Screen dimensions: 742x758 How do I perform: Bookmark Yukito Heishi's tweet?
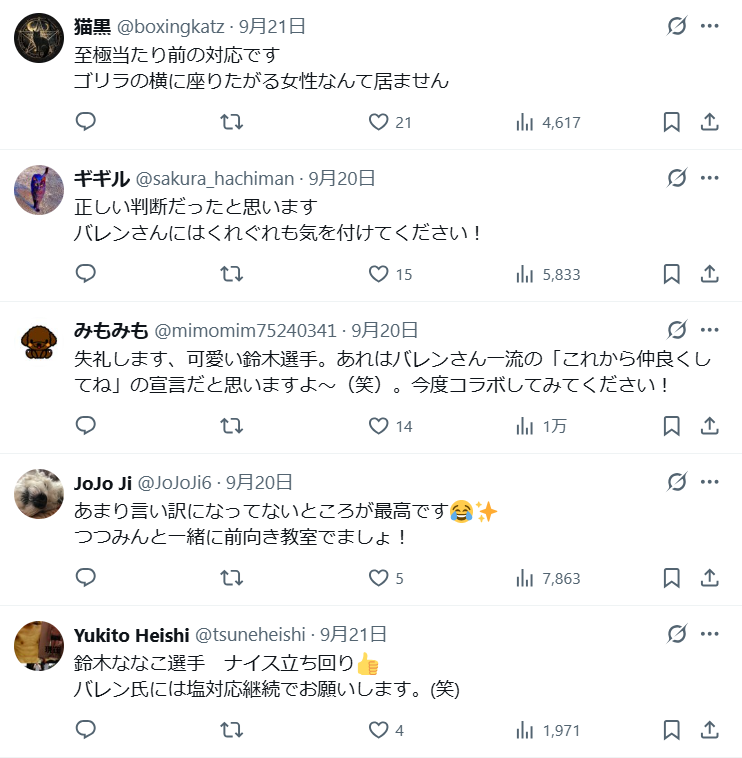[x=671, y=730]
